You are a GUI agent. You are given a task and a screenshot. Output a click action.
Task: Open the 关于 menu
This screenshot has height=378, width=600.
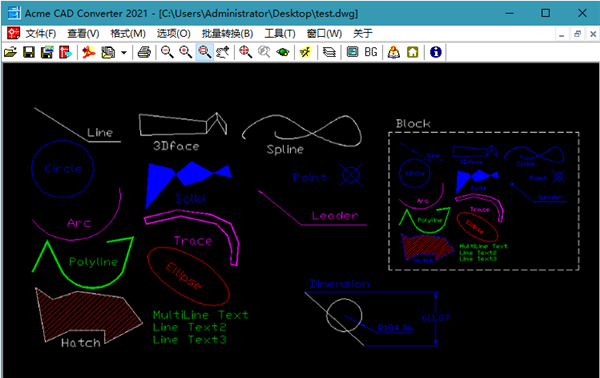point(362,34)
